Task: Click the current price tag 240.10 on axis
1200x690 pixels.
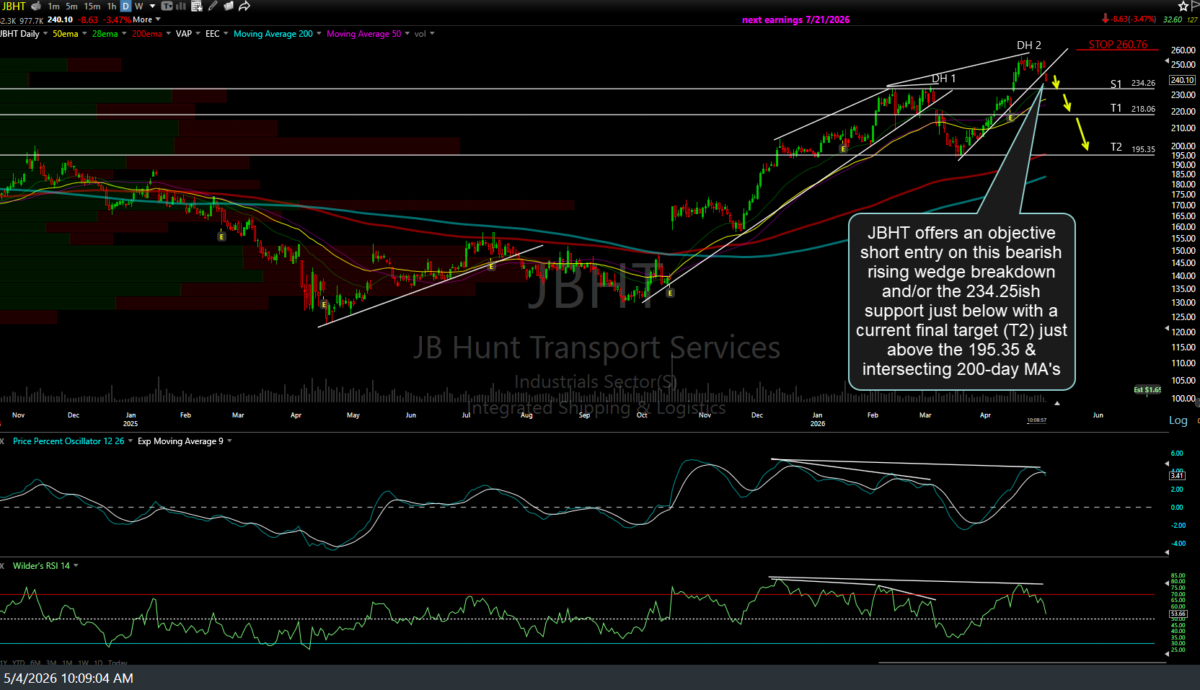Action: click(1182, 79)
